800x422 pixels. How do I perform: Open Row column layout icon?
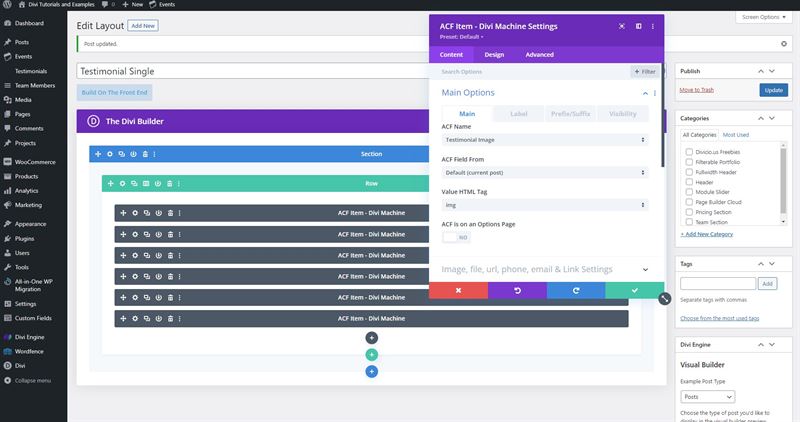pos(146,183)
